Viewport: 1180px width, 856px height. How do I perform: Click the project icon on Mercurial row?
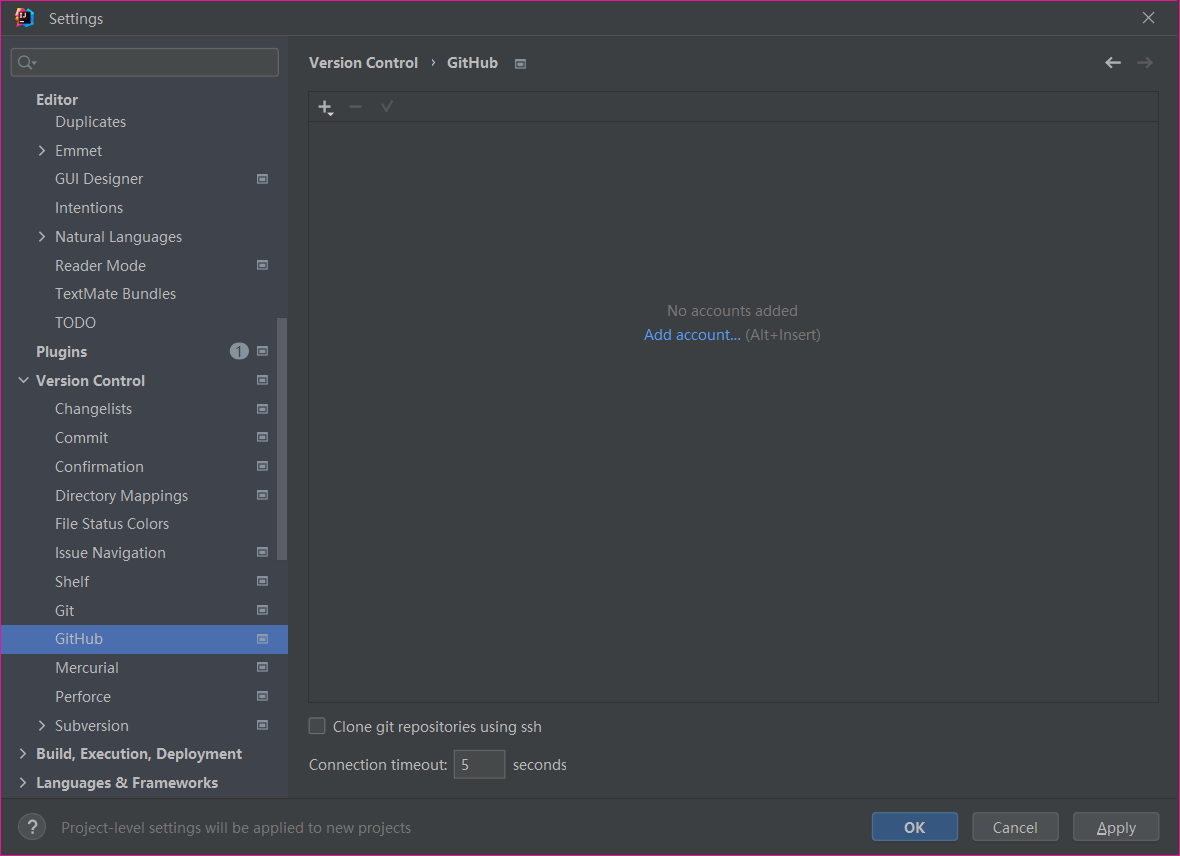tap(263, 667)
